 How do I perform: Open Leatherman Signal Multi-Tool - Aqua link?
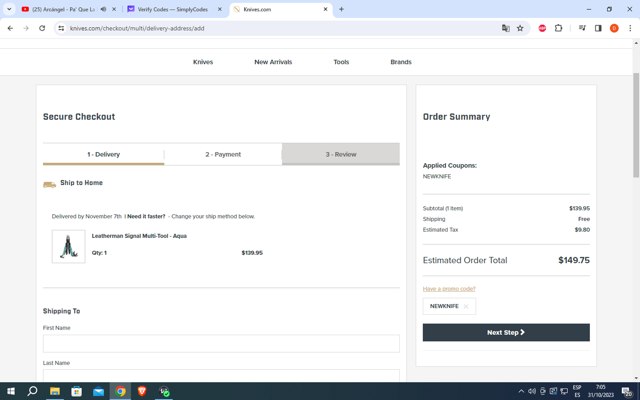click(139, 236)
